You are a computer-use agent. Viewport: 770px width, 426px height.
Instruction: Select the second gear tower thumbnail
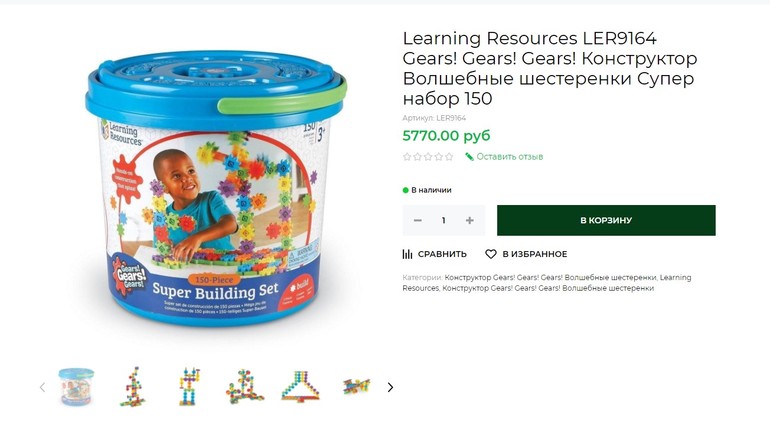pos(189,386)
